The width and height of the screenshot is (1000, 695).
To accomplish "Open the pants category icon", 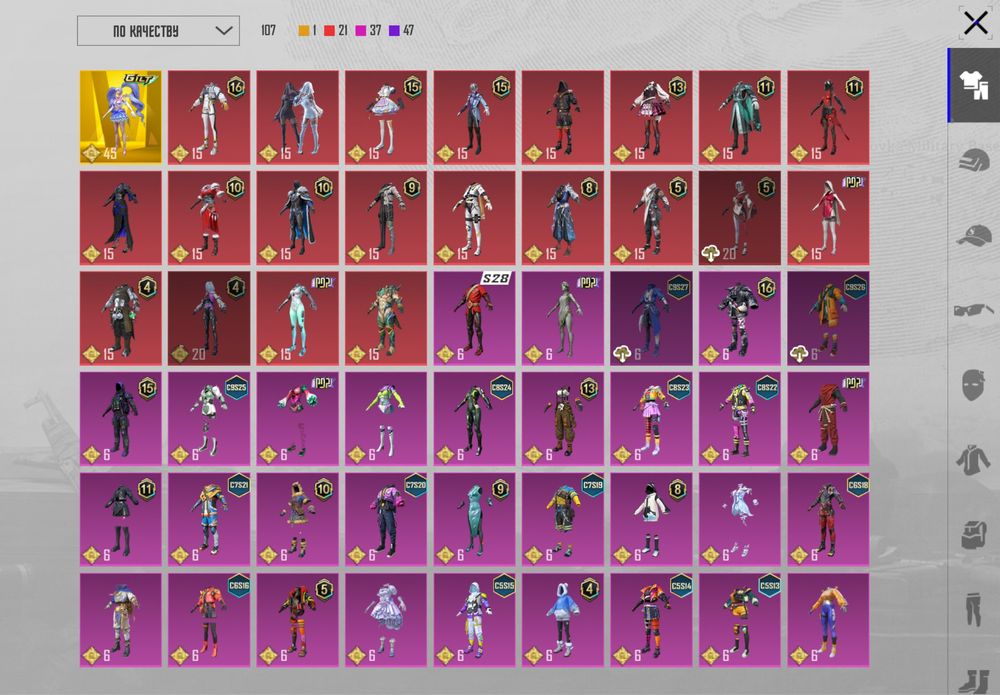I will (973, 609).
